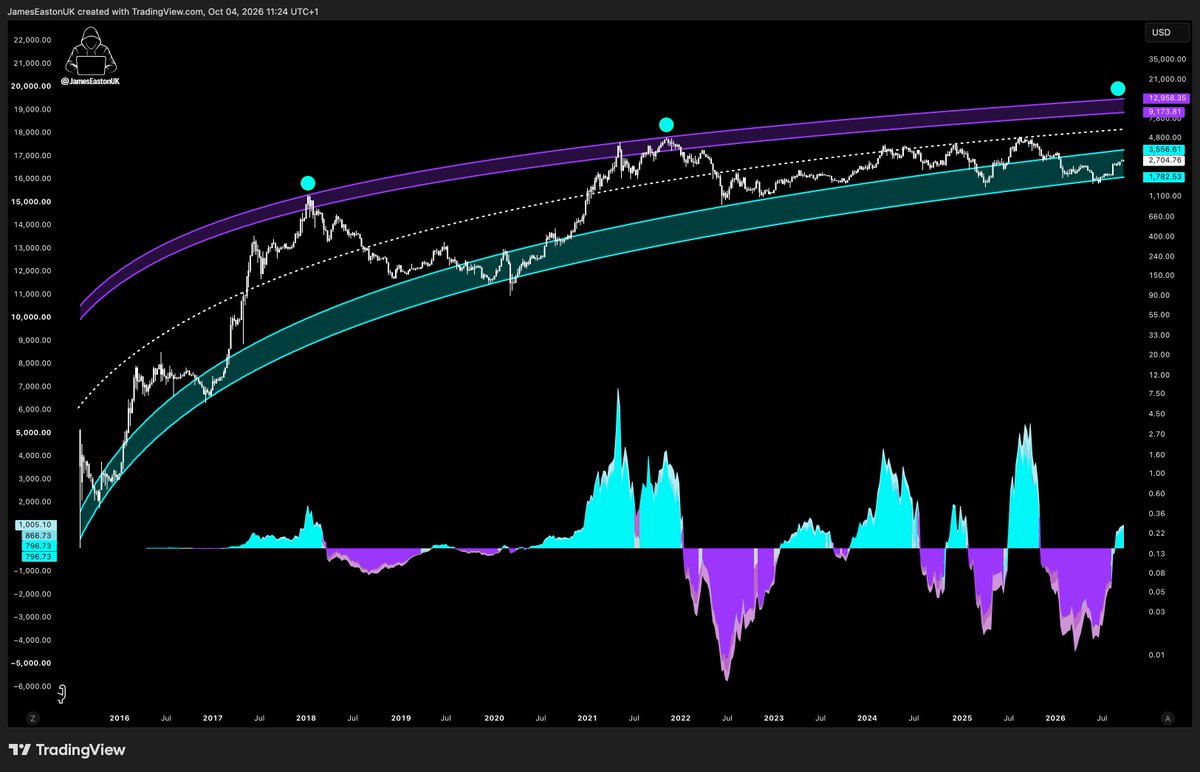Click the bold 15,000.00 left scale label
Viewport: 1200px width, 772px height.
(x=32, y=201)
